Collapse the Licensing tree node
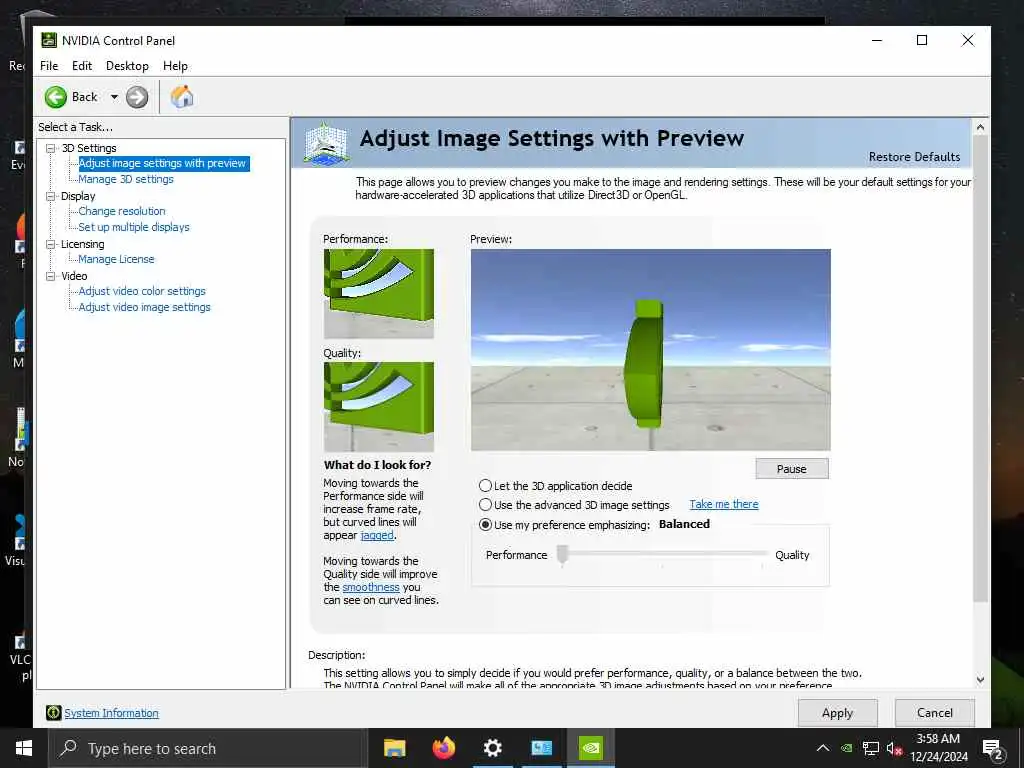This screenshot has height=768, width=1024. pyautogui.click(x=50, y=244)
